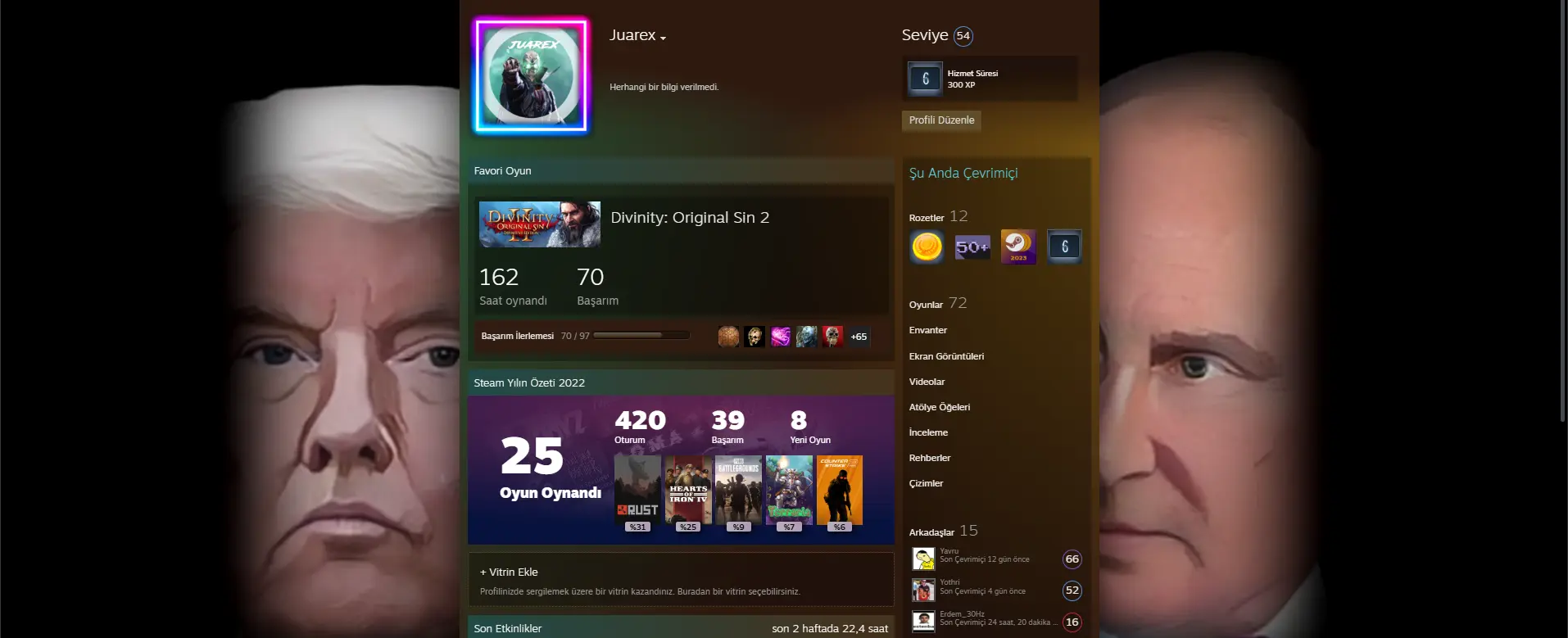View the teal creature achievement icon

pos(807,337)
